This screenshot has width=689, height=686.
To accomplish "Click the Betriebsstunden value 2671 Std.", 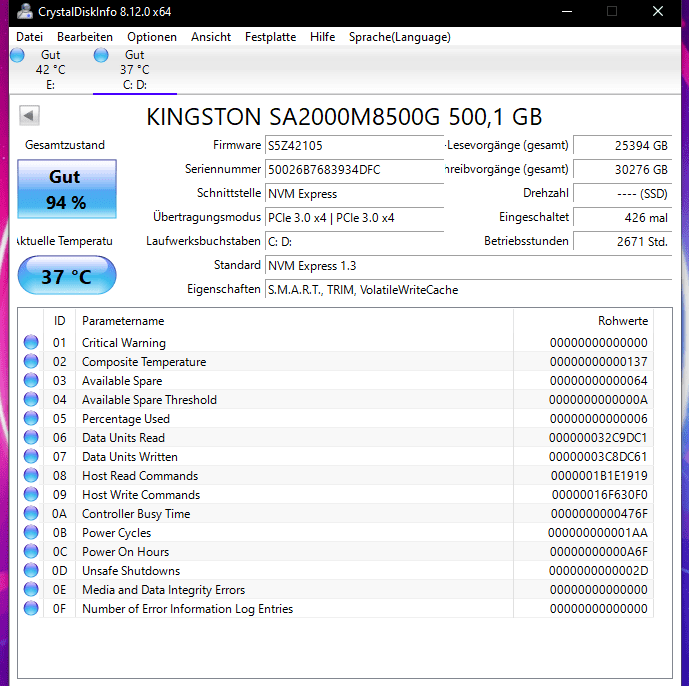I will click(623, 242).
